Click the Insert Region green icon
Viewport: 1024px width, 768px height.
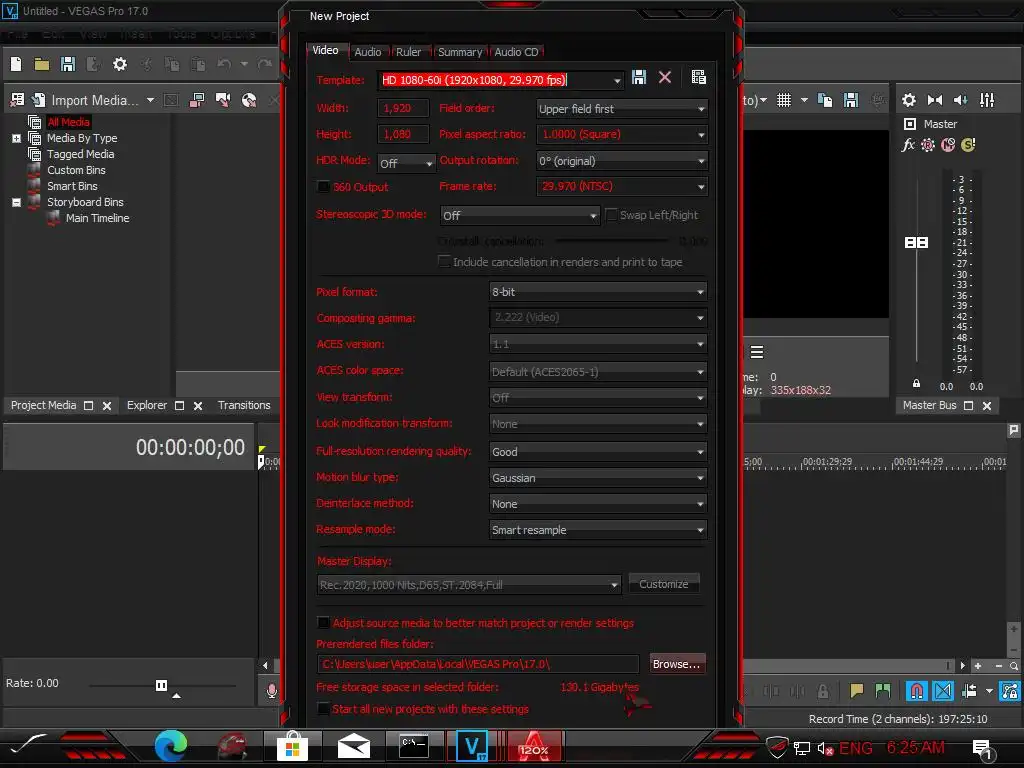883,690
